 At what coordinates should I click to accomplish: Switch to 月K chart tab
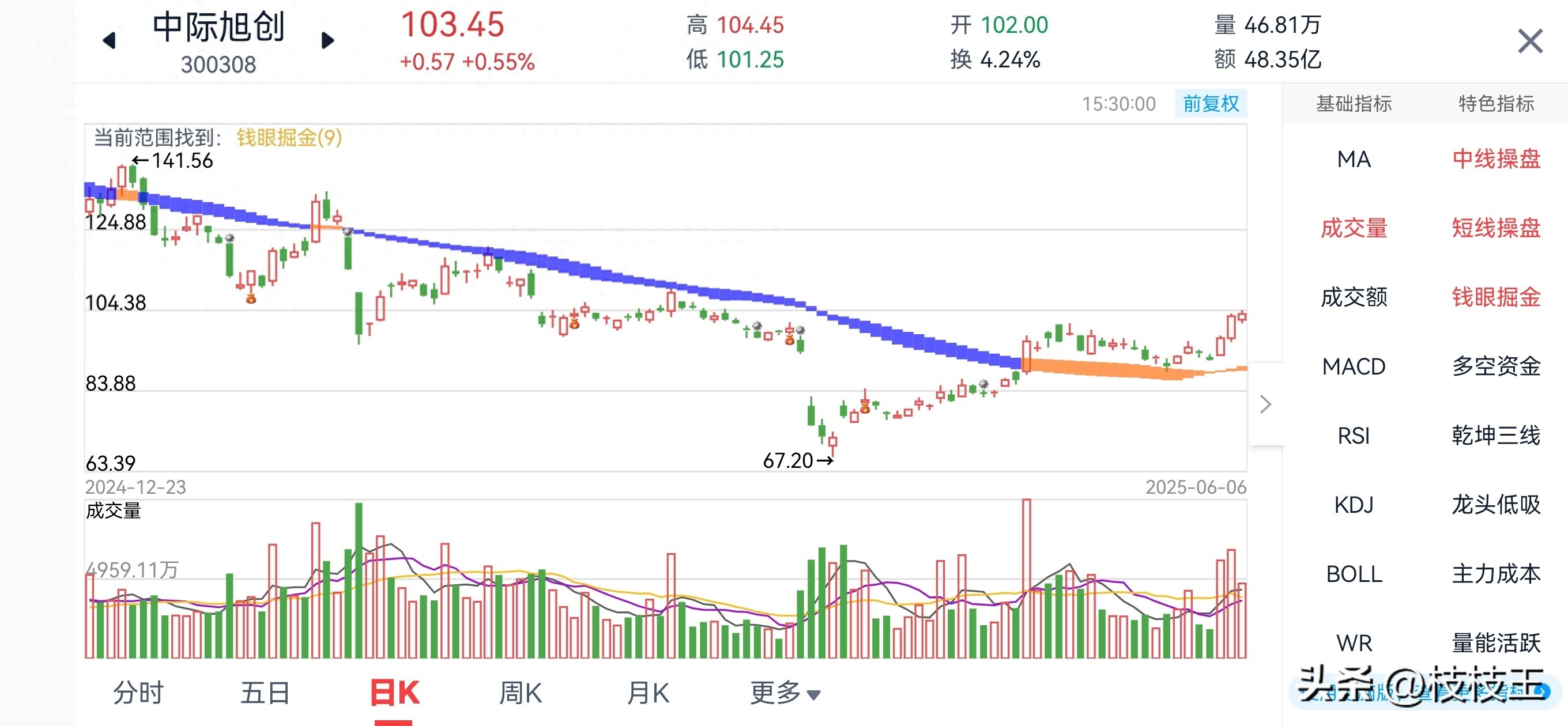pos(649,693)
